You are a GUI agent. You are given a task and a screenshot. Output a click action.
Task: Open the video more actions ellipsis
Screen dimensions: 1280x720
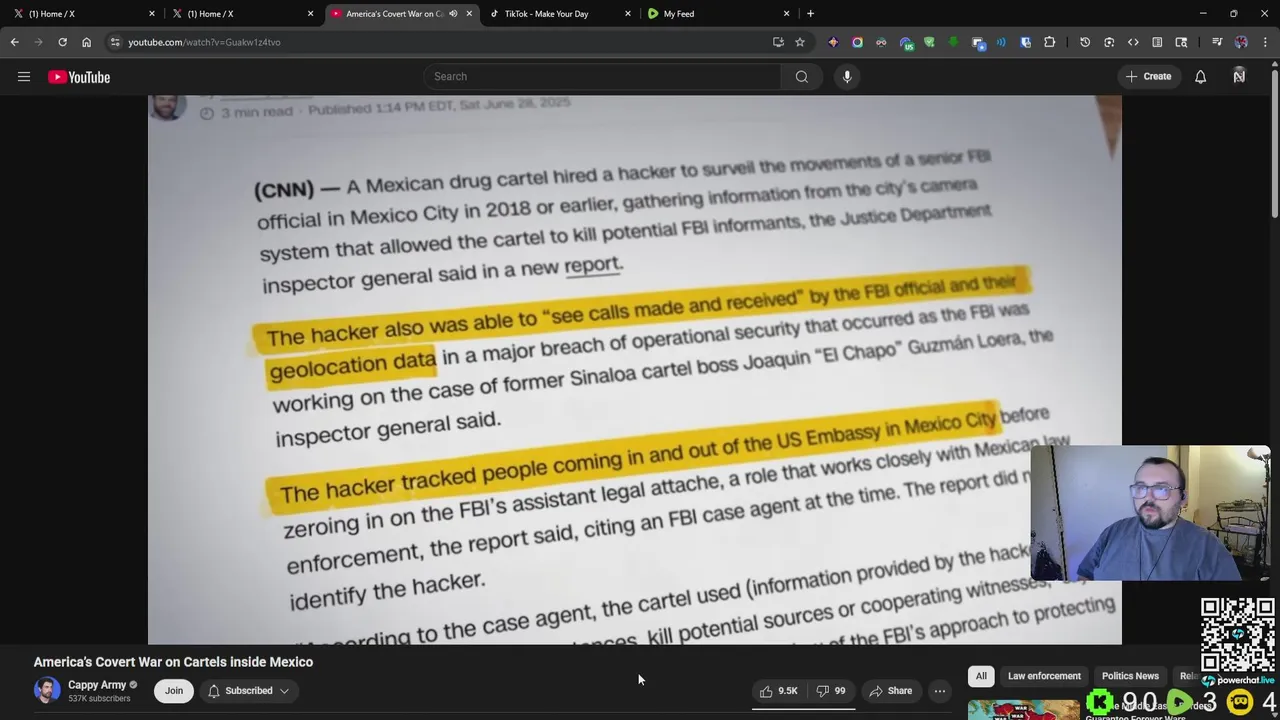939,691
